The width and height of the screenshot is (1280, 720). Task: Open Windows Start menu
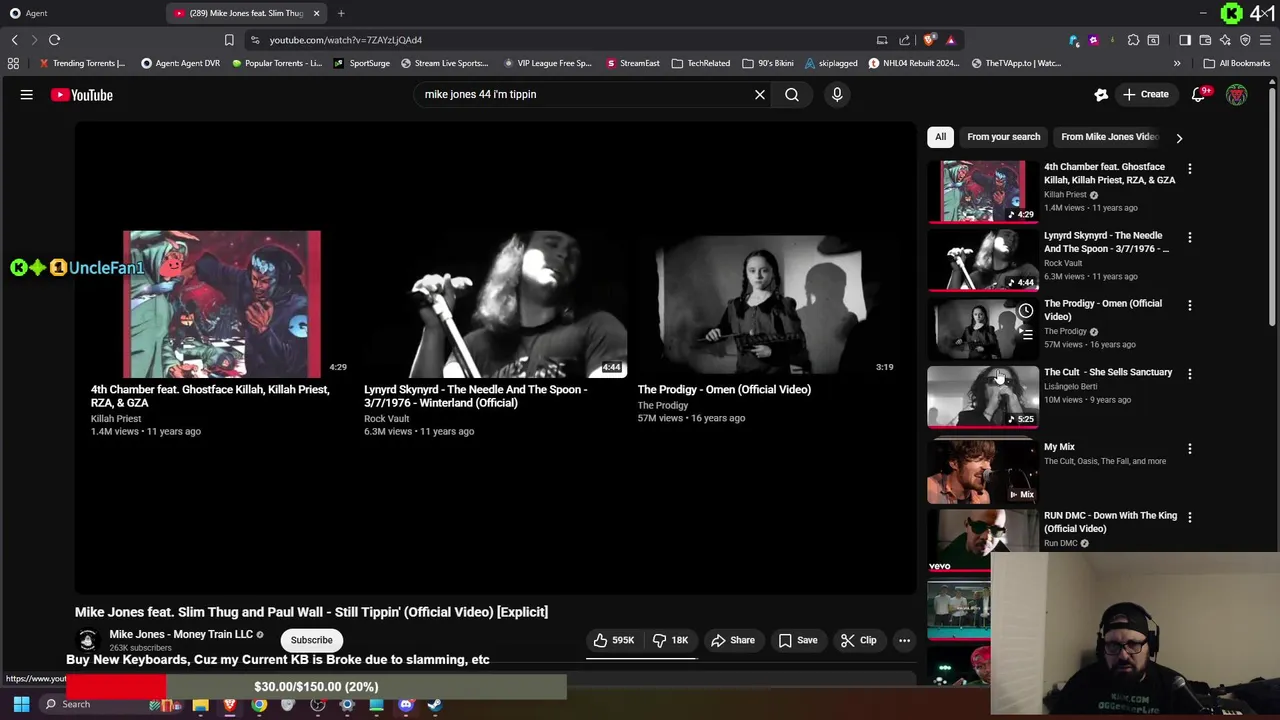tap(21, 704)
